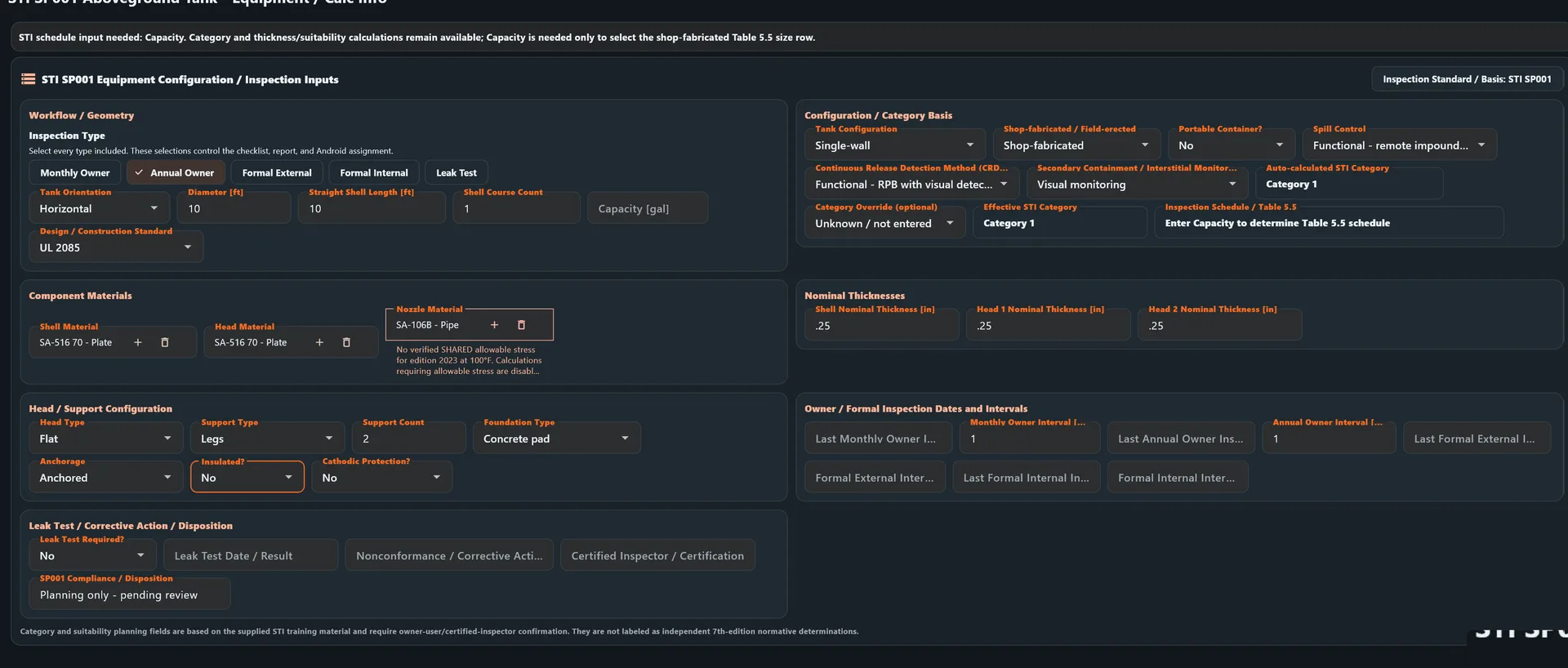
Task: Click the Monthly Owner Interval field
Action: coord(1030,439)
